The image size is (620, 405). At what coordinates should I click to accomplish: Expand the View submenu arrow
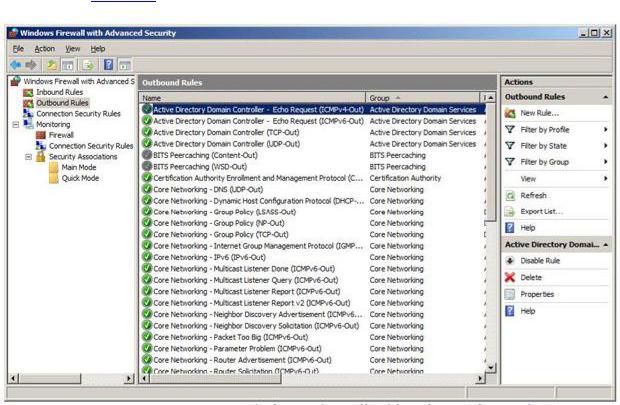coord(605,179)
